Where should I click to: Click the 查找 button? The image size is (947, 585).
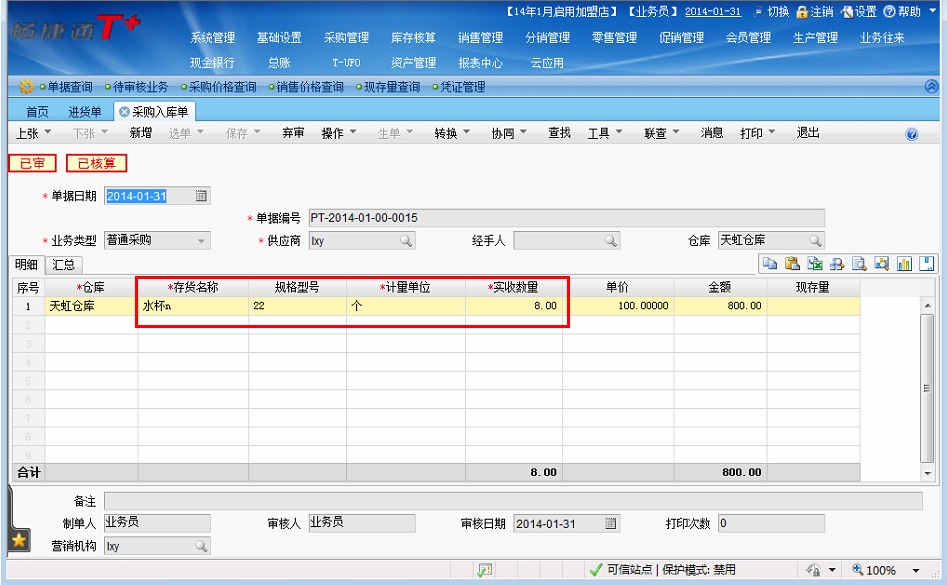coord(559,133)
